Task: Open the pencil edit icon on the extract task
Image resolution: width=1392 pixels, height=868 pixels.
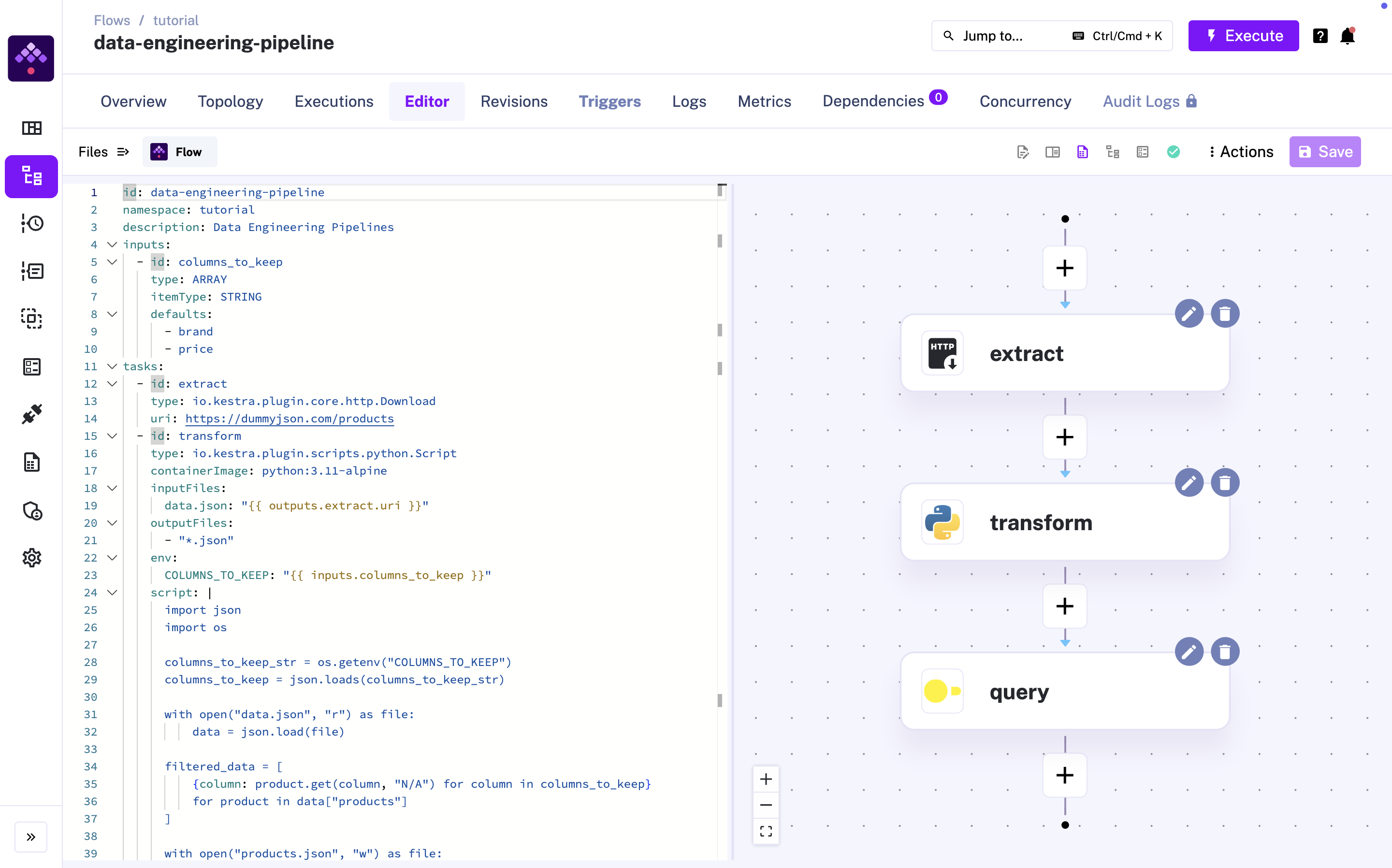Action: 1189,314
